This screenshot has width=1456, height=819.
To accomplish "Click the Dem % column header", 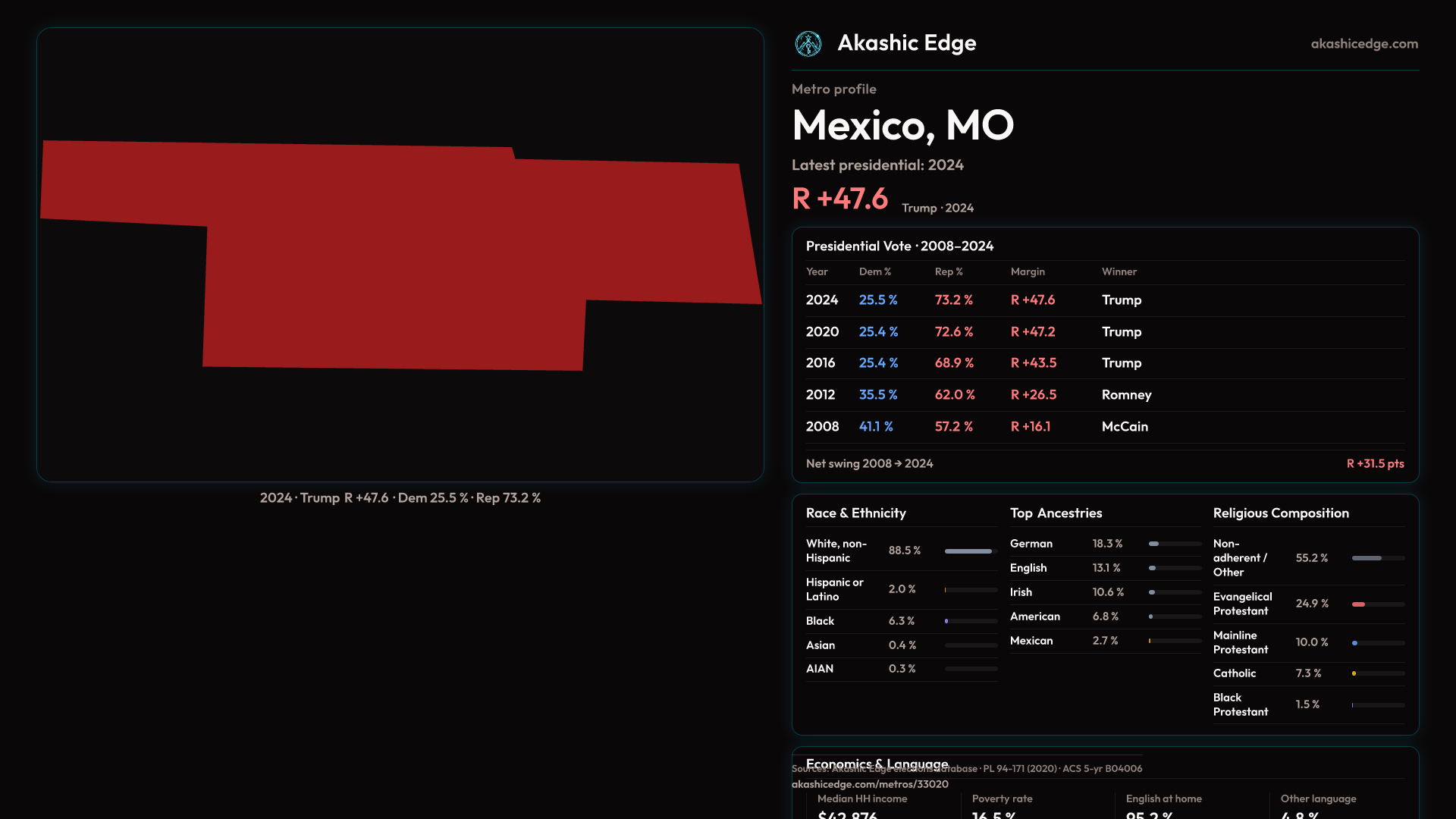I will (874, 271).
